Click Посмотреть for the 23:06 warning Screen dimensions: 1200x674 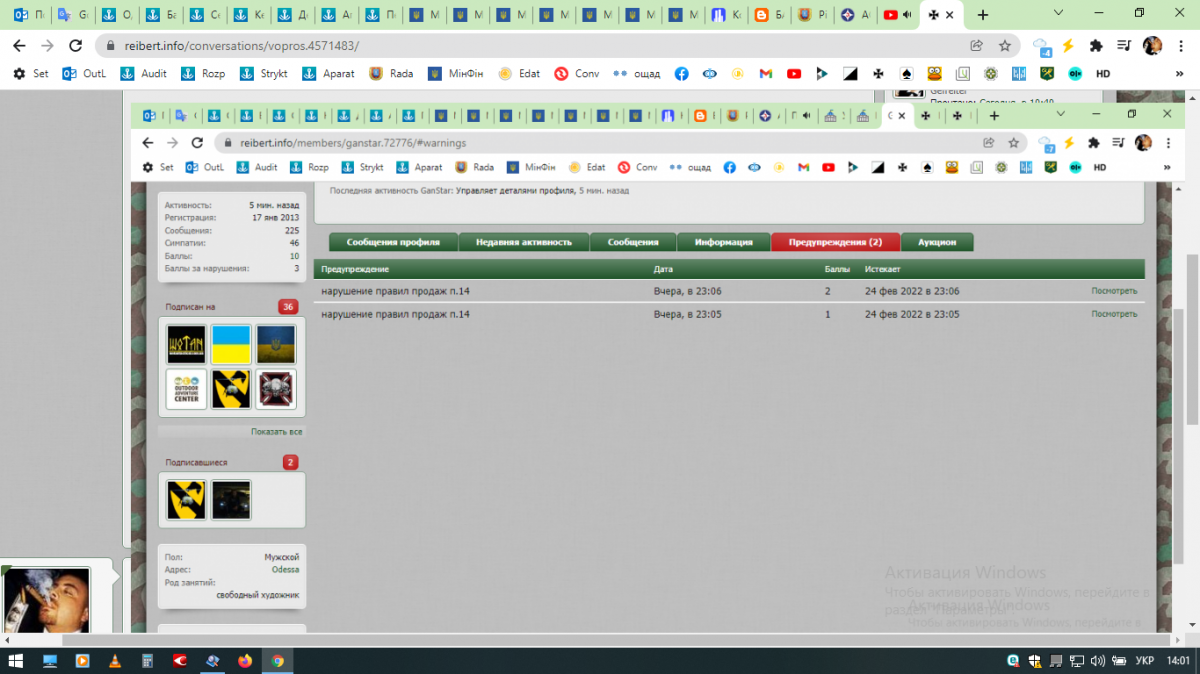tap(1114, 291)
